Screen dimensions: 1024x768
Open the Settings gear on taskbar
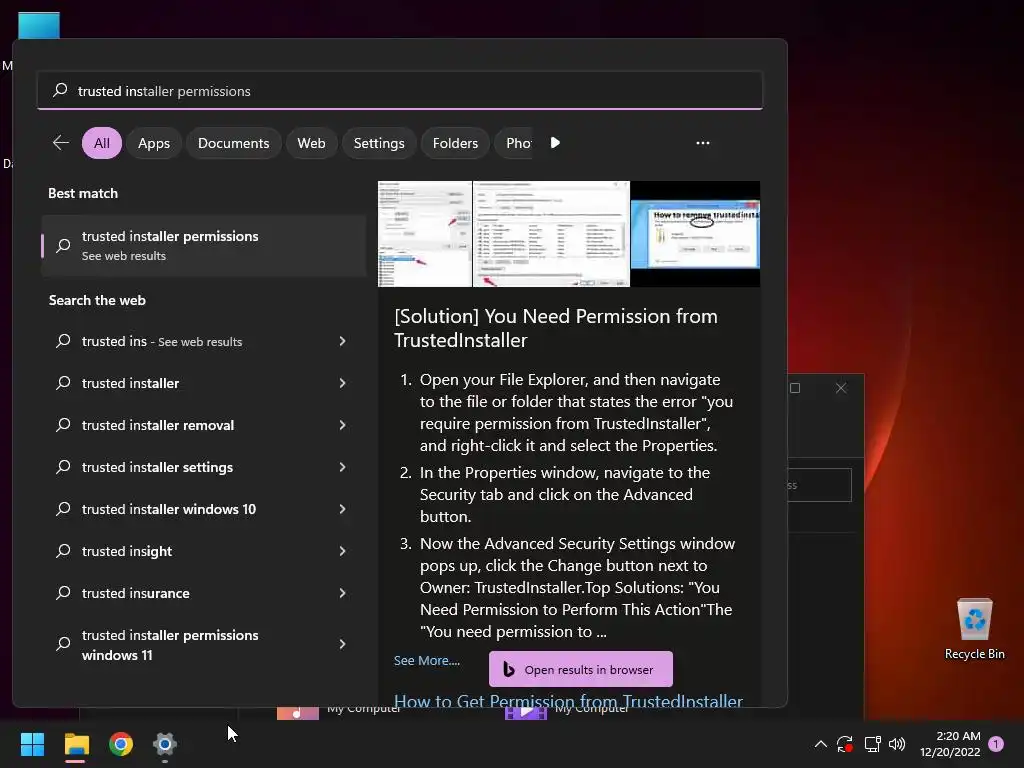tap(165, 744)
